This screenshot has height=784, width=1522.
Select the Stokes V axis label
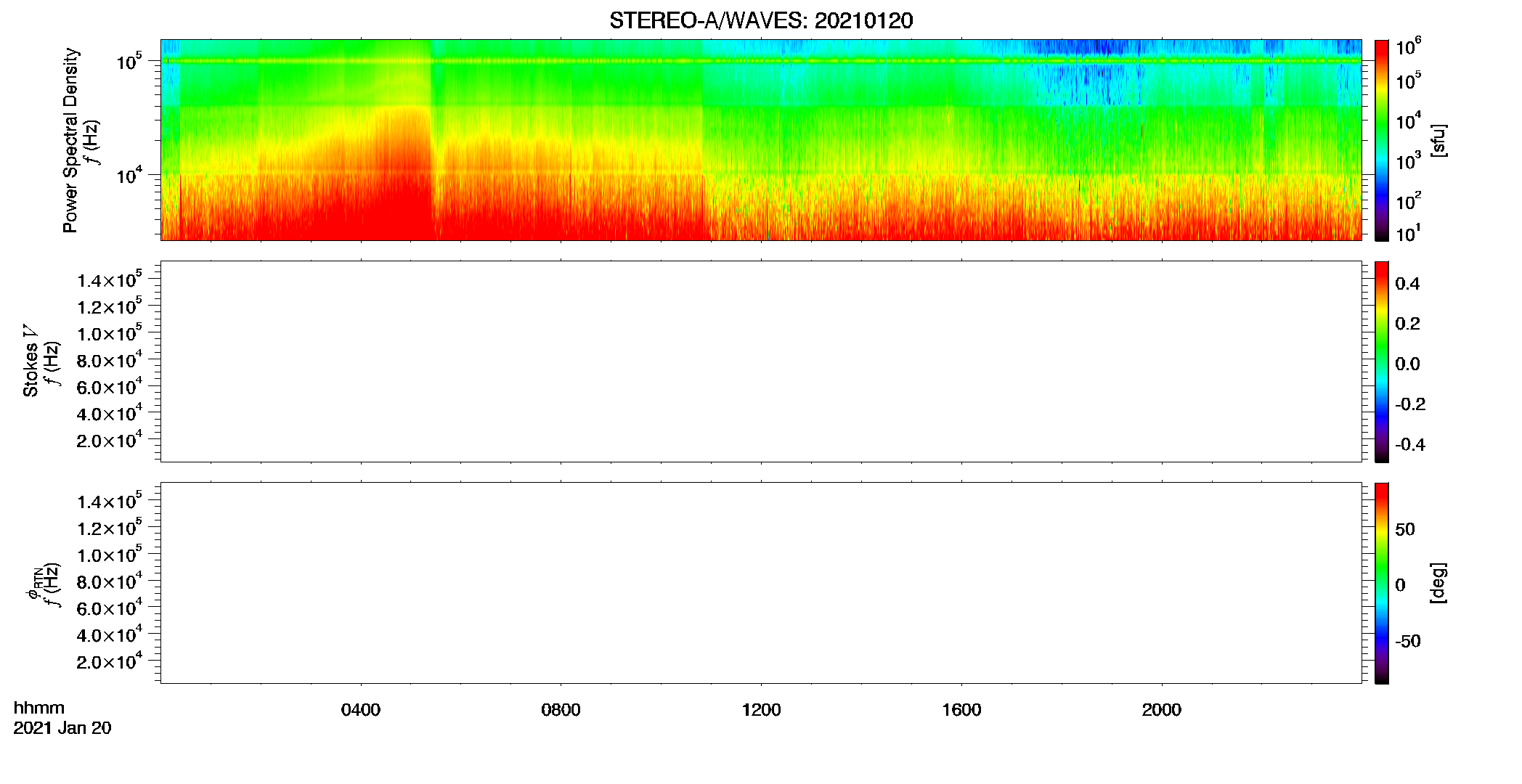point(30,361)
